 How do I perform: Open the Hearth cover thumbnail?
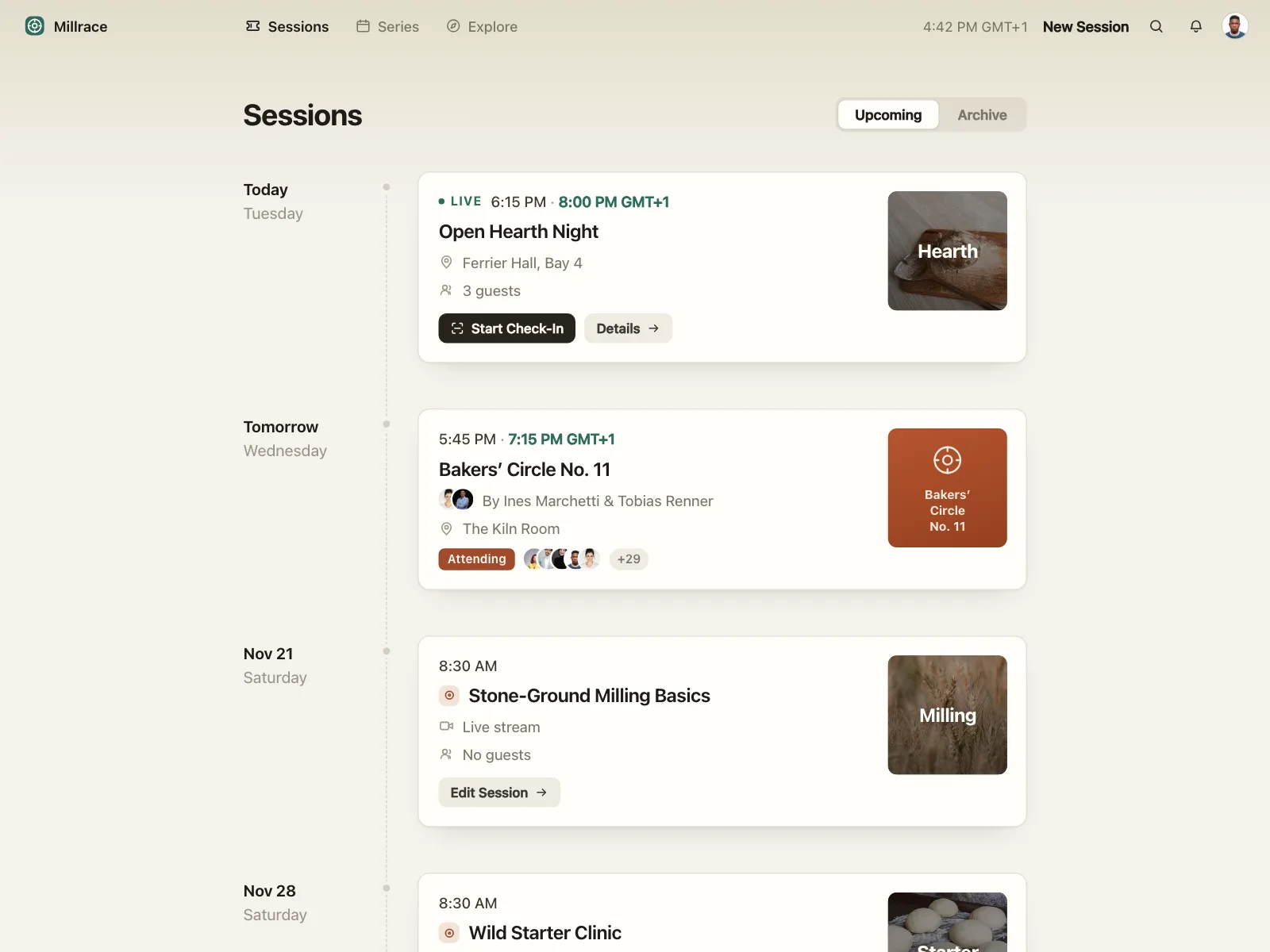click(948, 251)
